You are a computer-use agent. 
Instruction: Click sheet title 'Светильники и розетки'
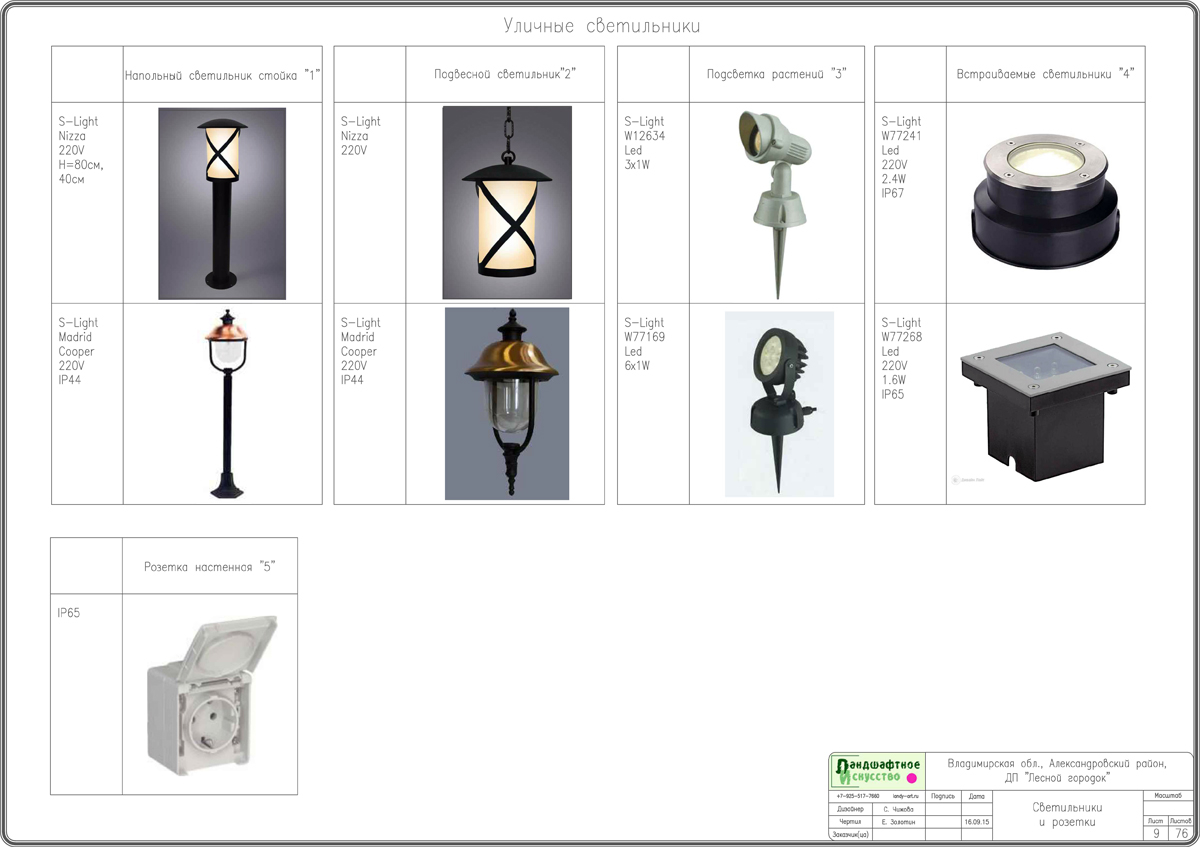coord(1067,815)
